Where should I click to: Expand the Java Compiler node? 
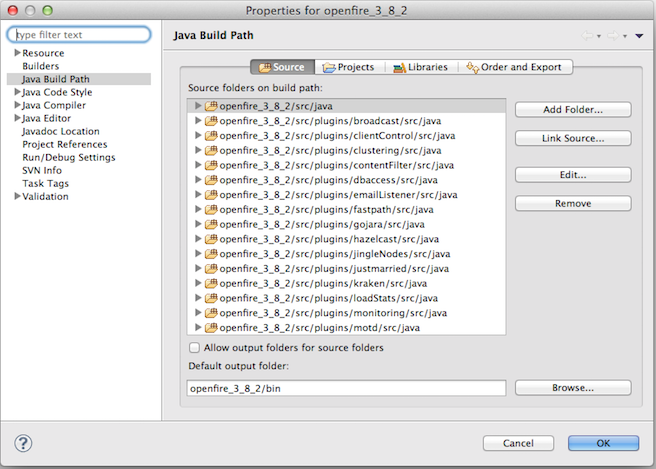pos(17,105)
